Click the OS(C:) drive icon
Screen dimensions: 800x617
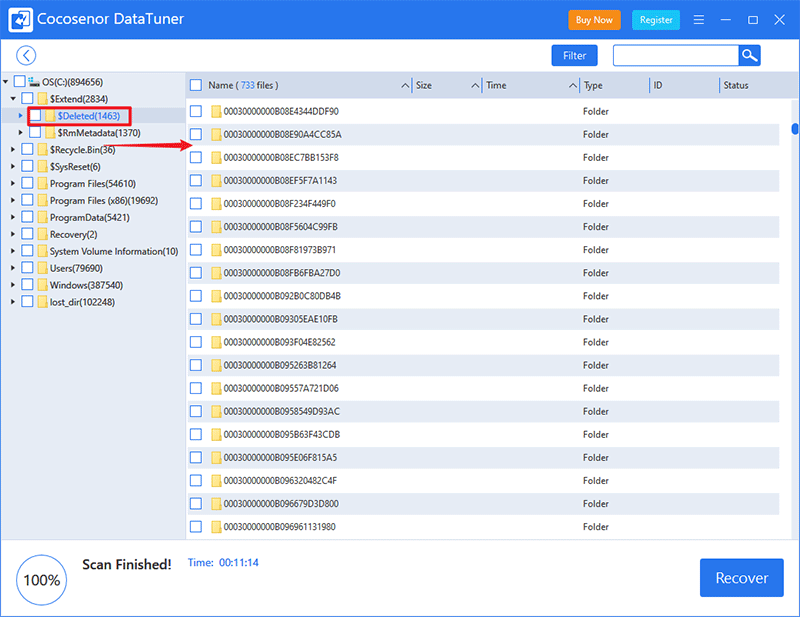(x=34, y=82)
